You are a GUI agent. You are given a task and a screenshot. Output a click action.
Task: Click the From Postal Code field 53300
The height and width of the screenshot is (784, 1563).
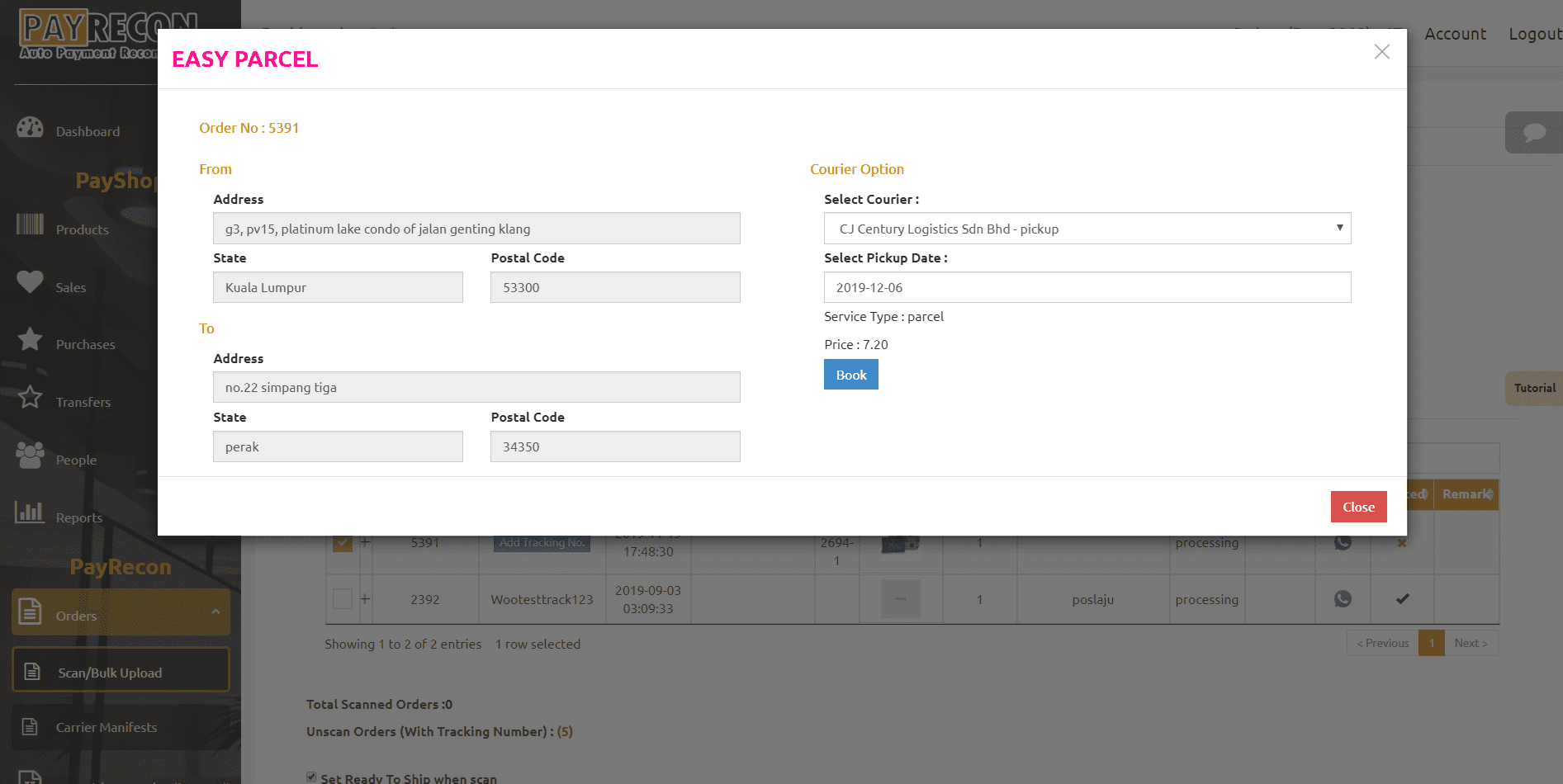615,287
